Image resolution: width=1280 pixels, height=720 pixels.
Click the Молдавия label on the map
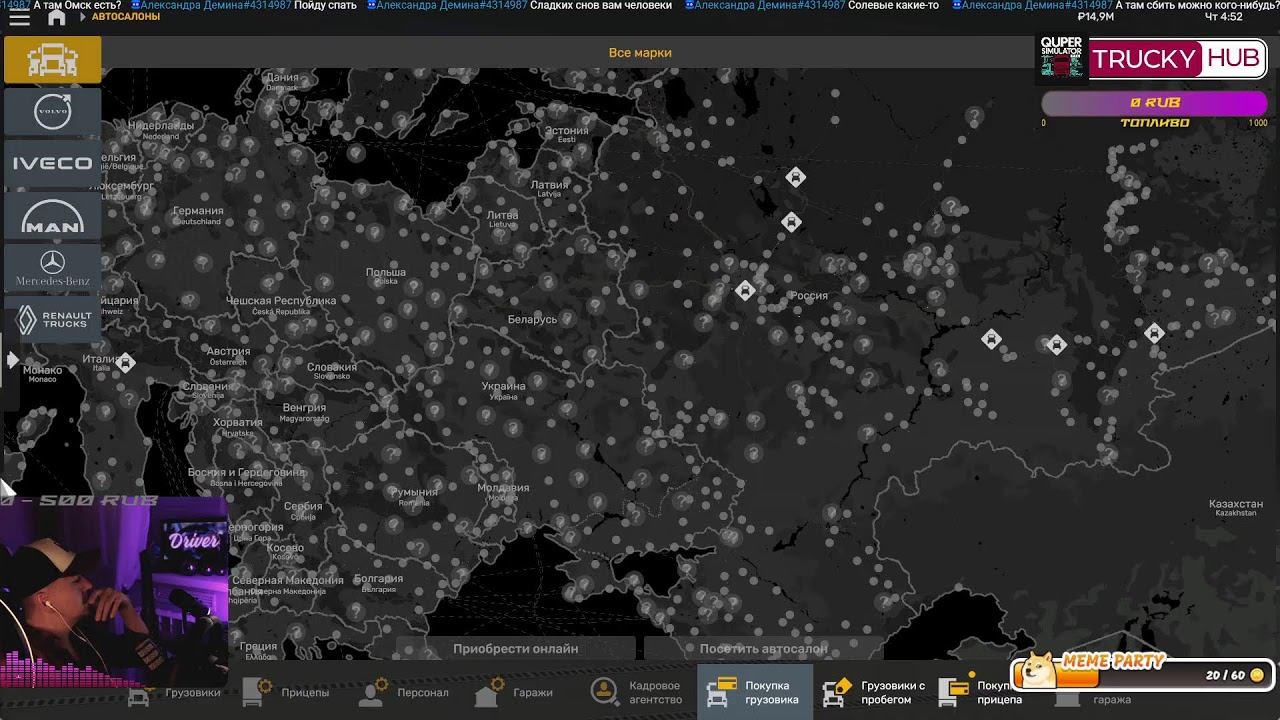coord(503,488)
